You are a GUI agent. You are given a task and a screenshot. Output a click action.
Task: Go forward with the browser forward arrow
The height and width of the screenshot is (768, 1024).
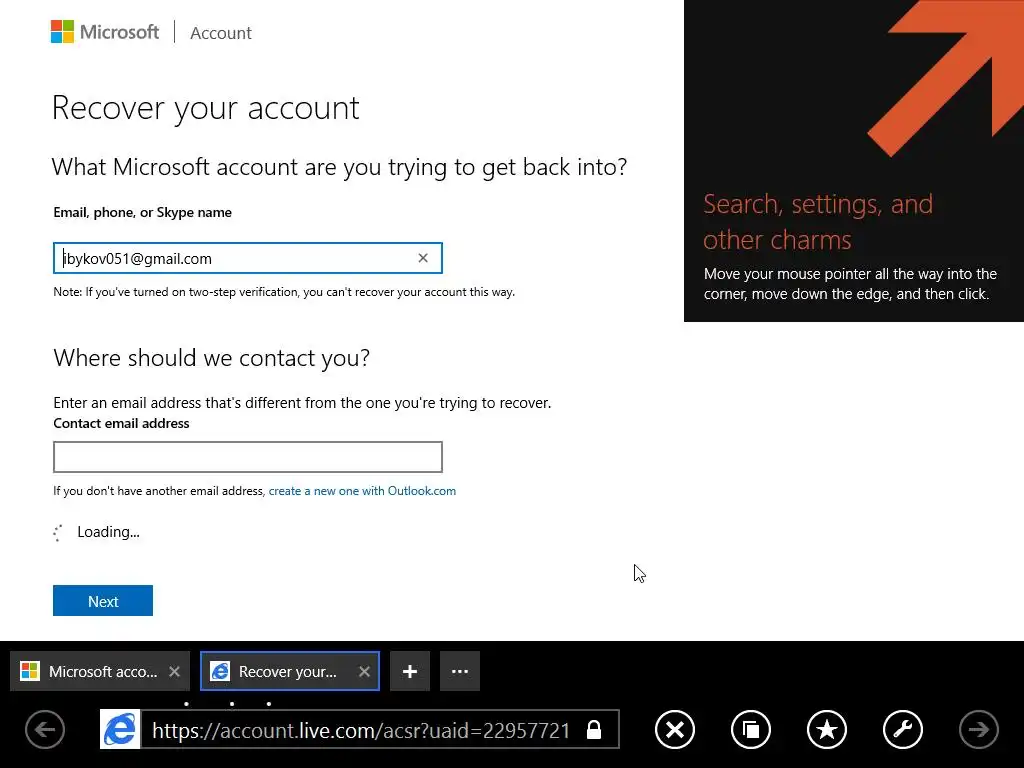978,729
